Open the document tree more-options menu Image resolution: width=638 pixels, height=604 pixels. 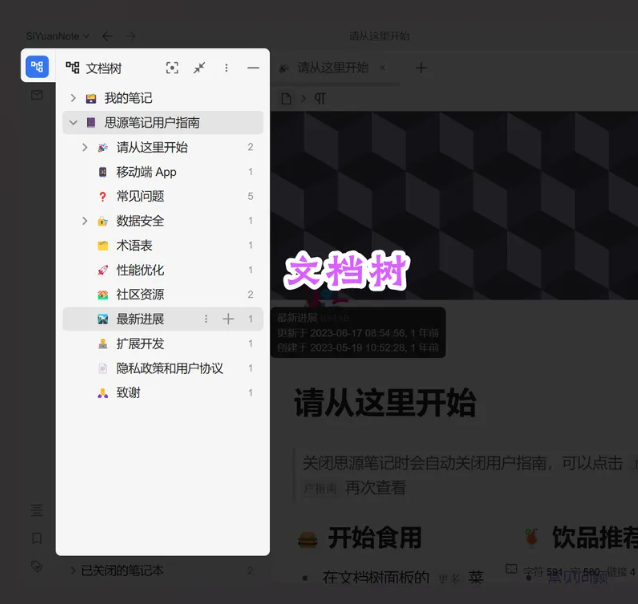click(226, 68)
